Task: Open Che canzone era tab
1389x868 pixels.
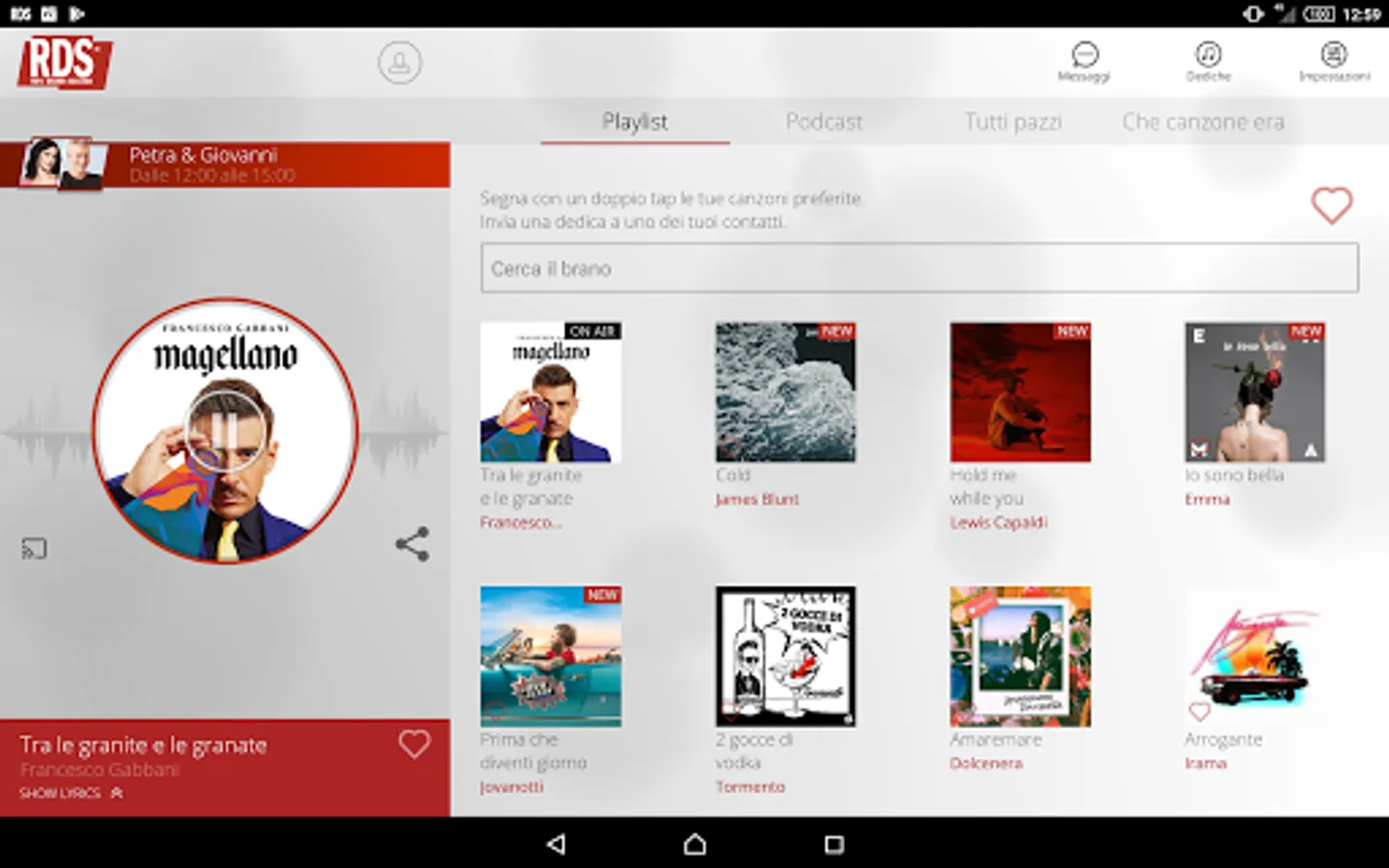Action: click(1203, 122)
